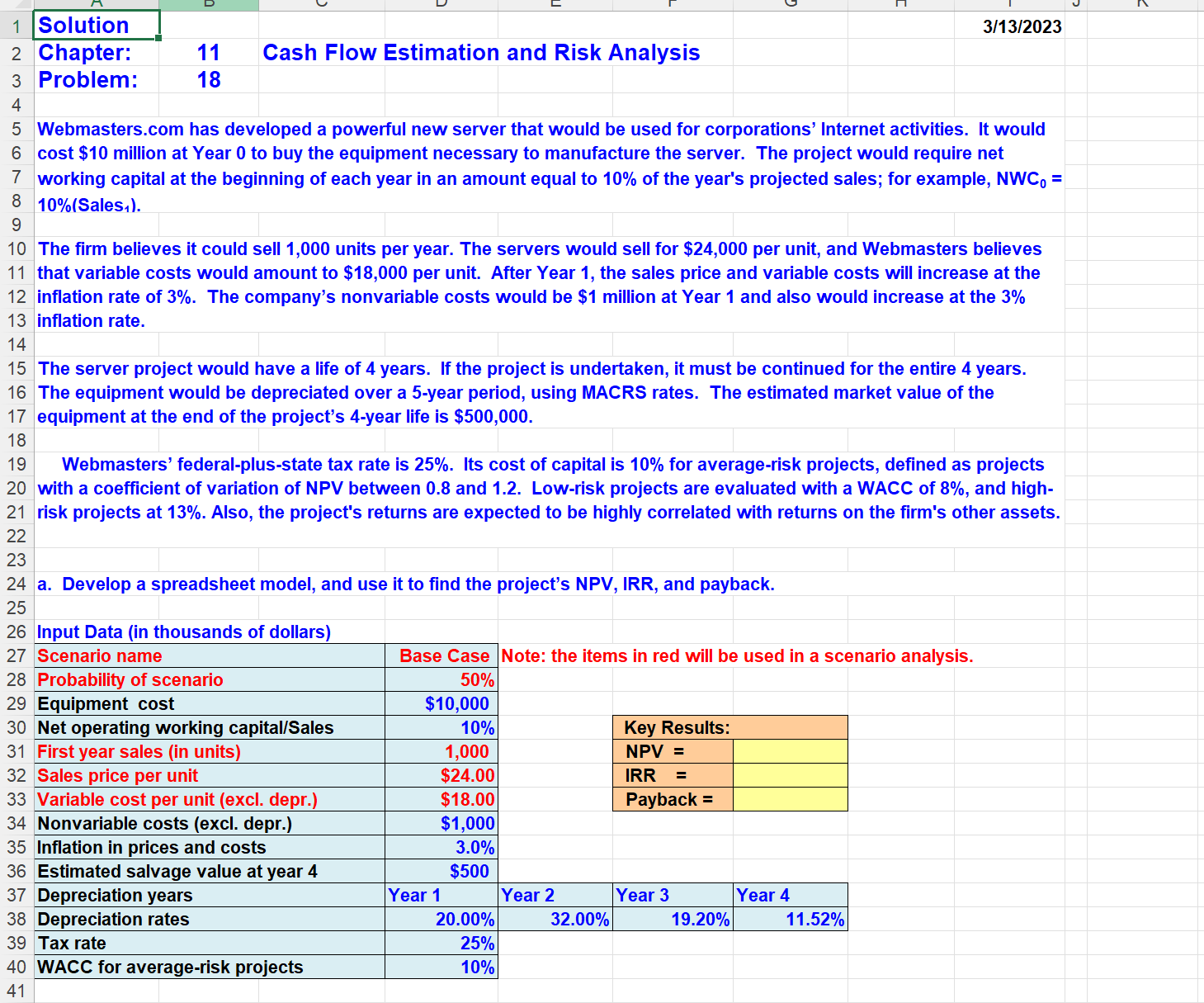Click the orange 'Key Results:' header cell
Image resolution: width=1204 pixels, height=1003 pixels.
[673, 727]
